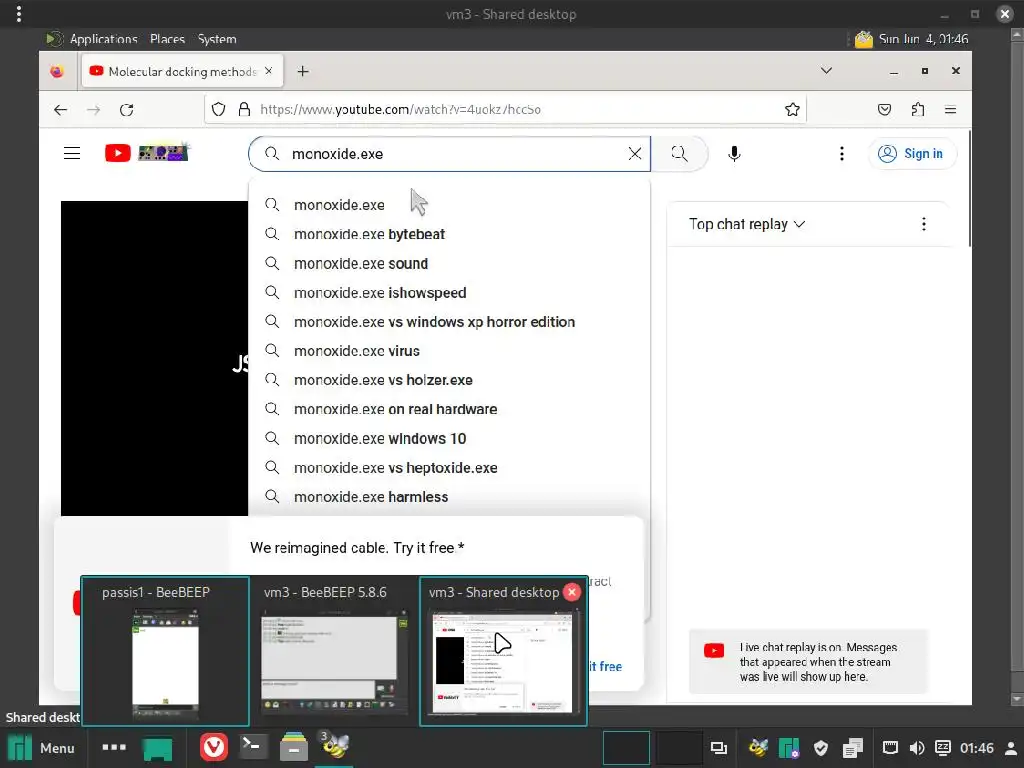The image size is (1024, 768).
Task: Open Firefox View pinned icon
Action: 57,71
